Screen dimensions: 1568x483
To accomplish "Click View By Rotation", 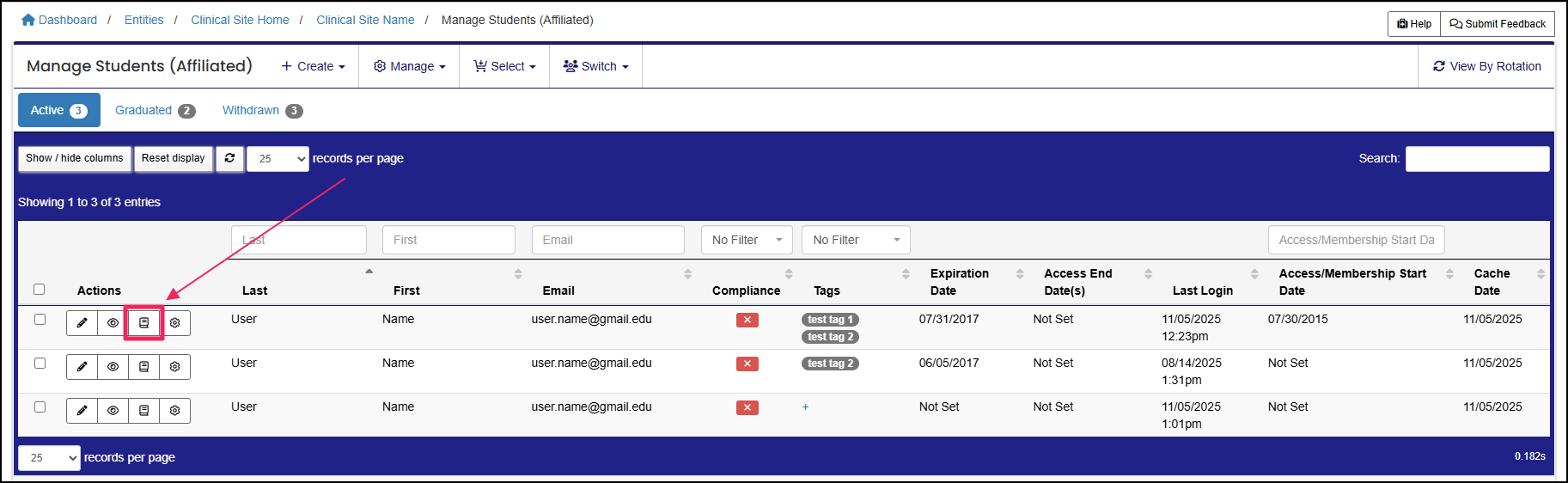I will coord(1487,66).
